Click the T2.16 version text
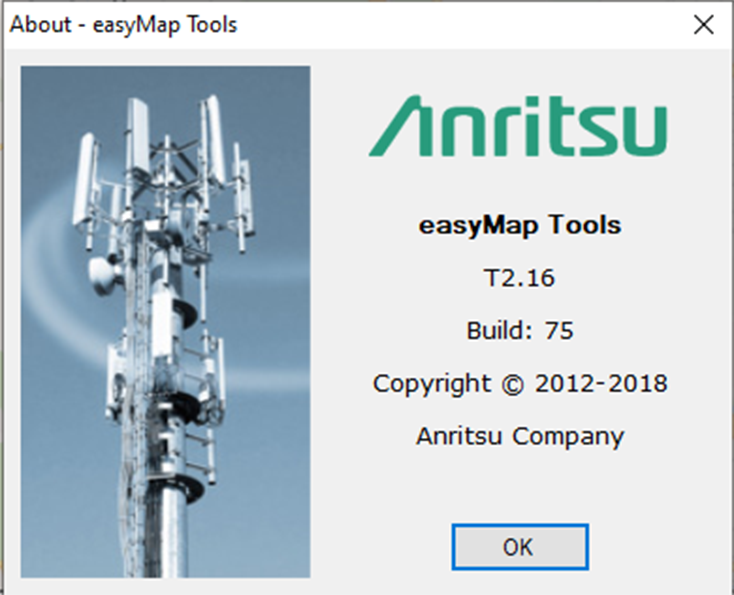The image size is (734, 595). click(520, 278)
